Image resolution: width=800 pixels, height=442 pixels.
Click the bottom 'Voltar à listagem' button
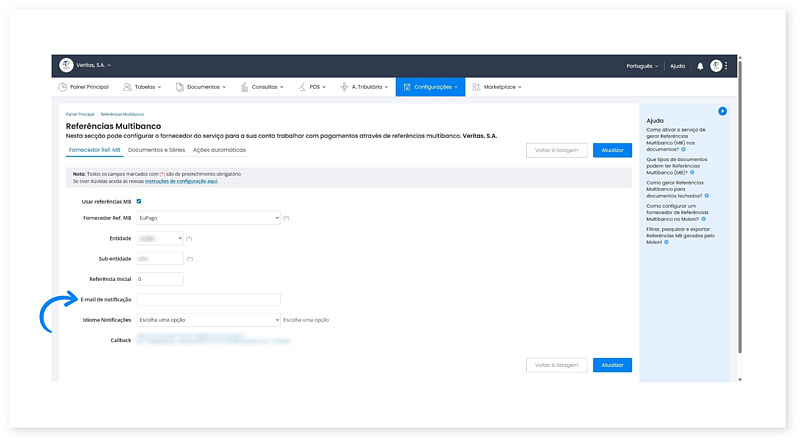[x=556, y=365]
